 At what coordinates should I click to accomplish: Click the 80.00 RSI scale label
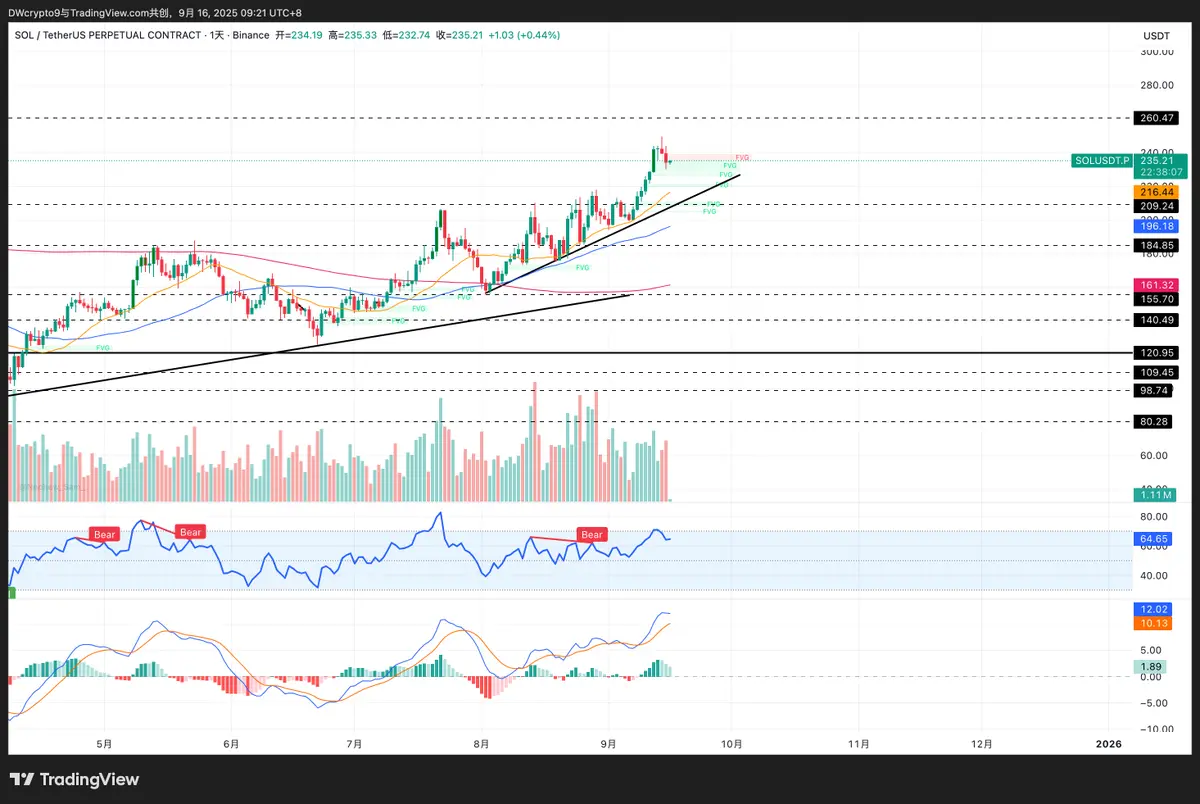click(x=1154, y=517)
